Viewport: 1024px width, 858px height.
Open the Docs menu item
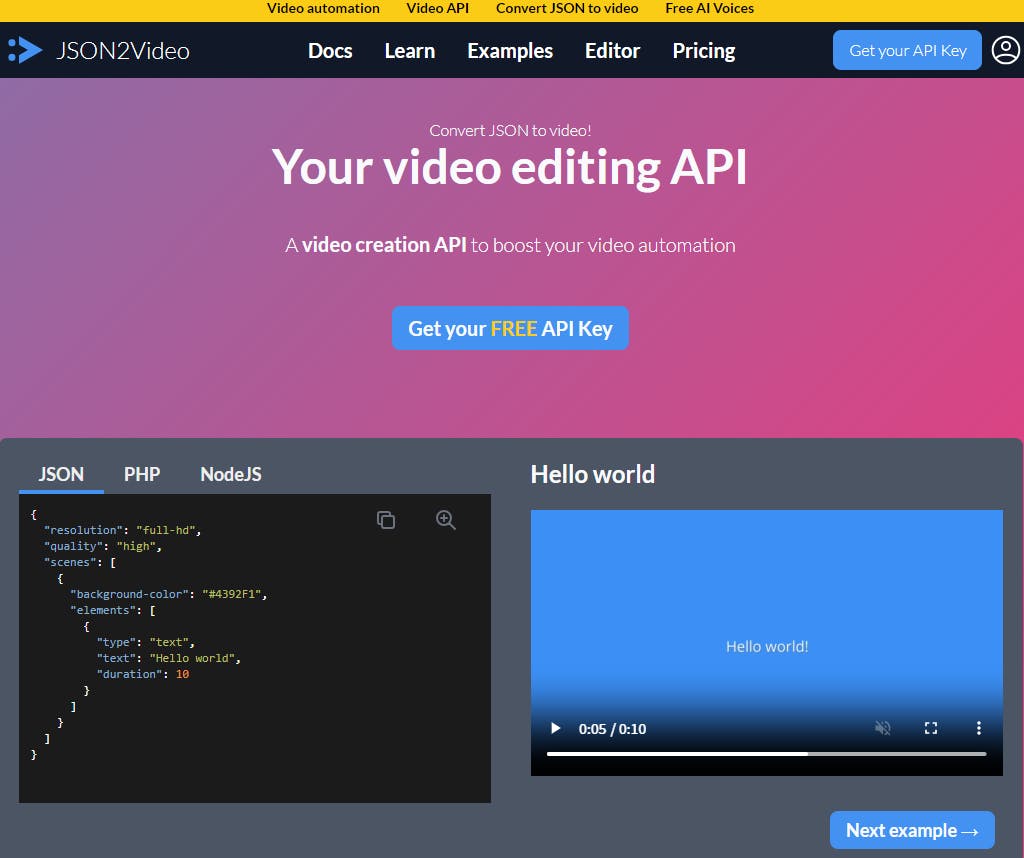click(330, 51)
